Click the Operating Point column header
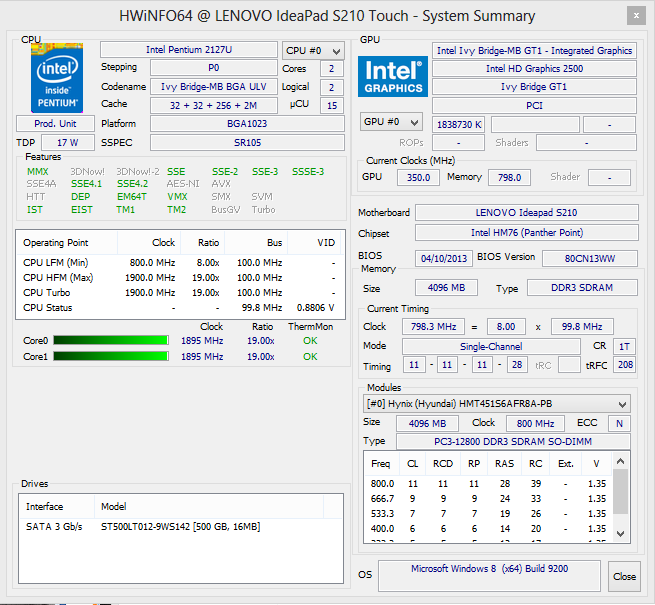This screenshot has height=605, width=655. coord(67,243)
